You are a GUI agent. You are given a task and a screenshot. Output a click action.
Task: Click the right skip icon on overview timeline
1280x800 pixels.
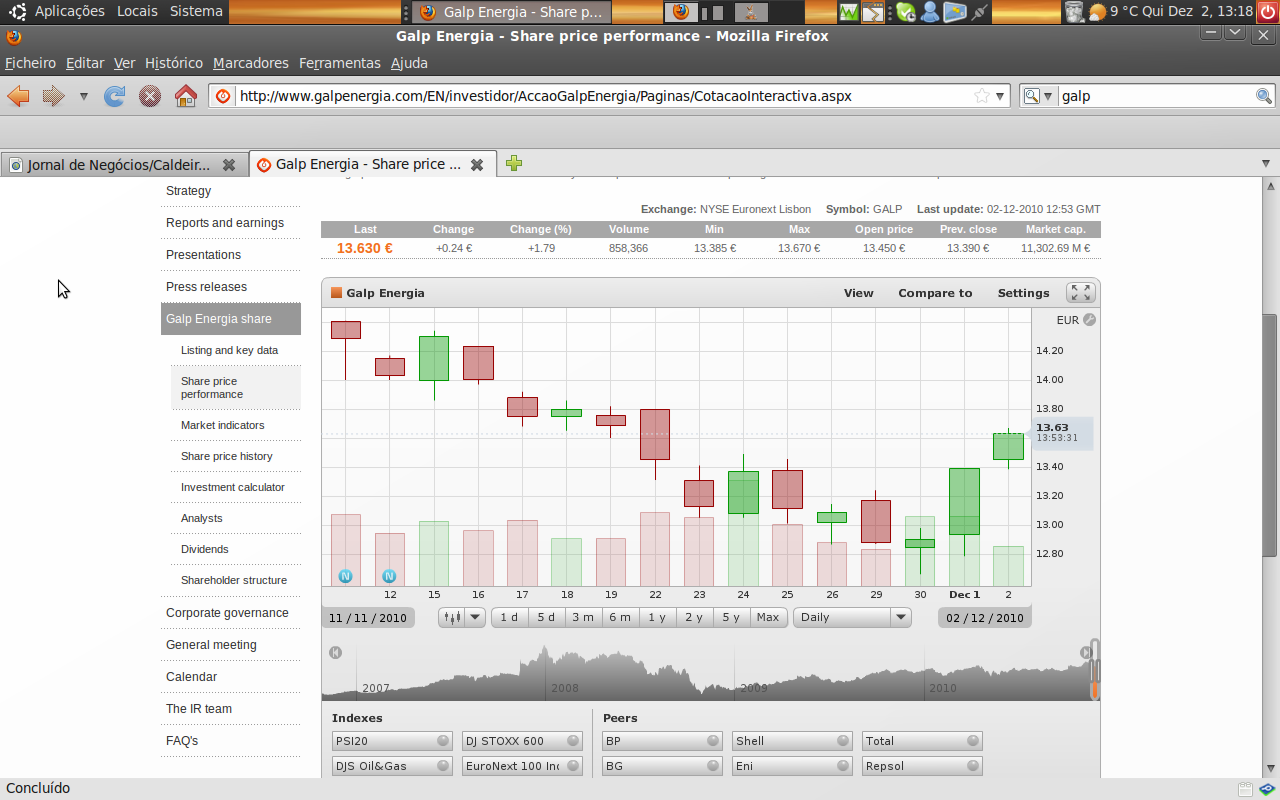(1086, 653)
